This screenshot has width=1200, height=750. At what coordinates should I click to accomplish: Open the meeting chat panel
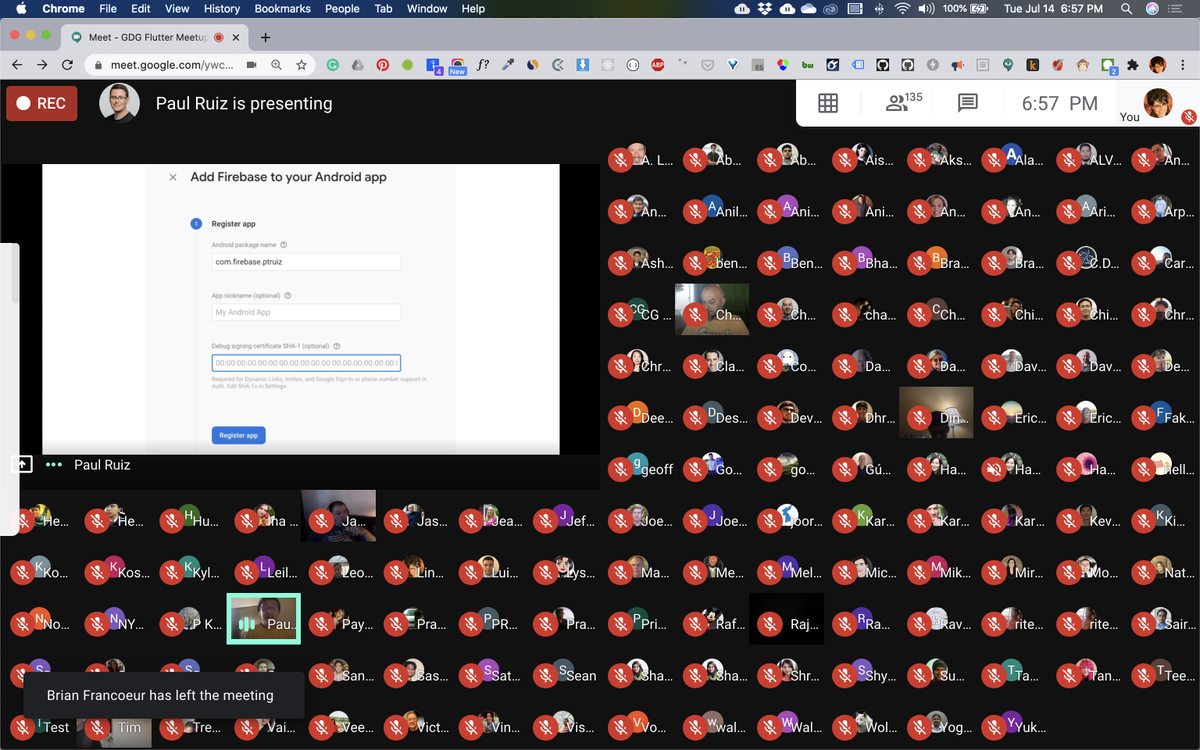(x=967, y=103)
